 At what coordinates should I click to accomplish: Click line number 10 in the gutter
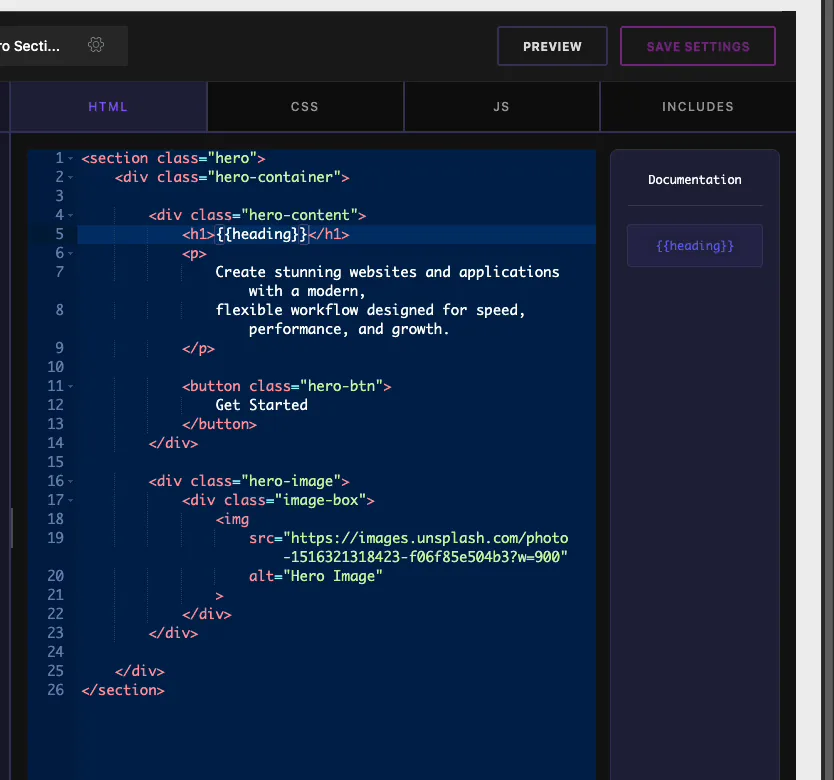(55, 367)
